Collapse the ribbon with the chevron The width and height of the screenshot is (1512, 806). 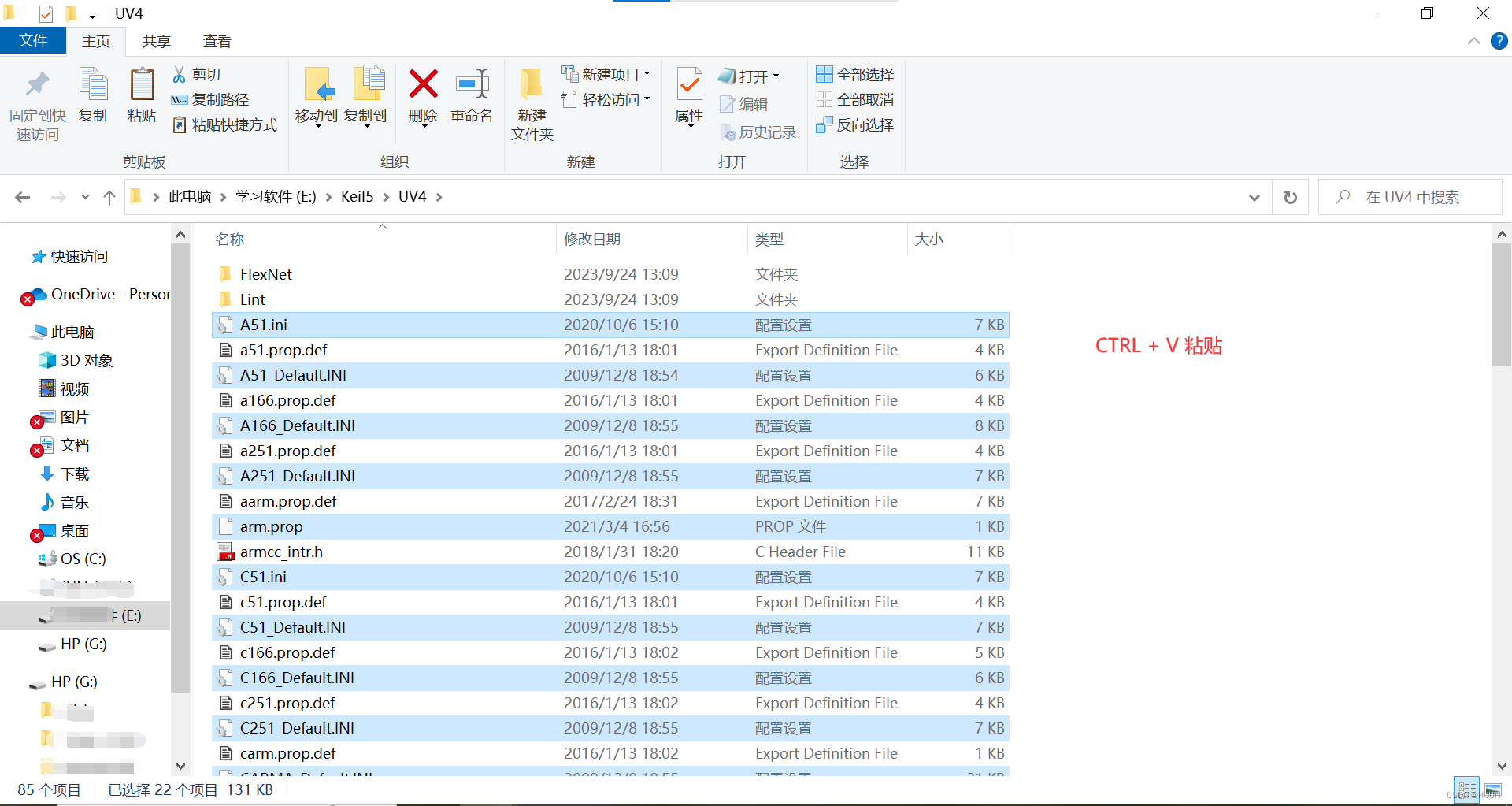pos(1473,41)
